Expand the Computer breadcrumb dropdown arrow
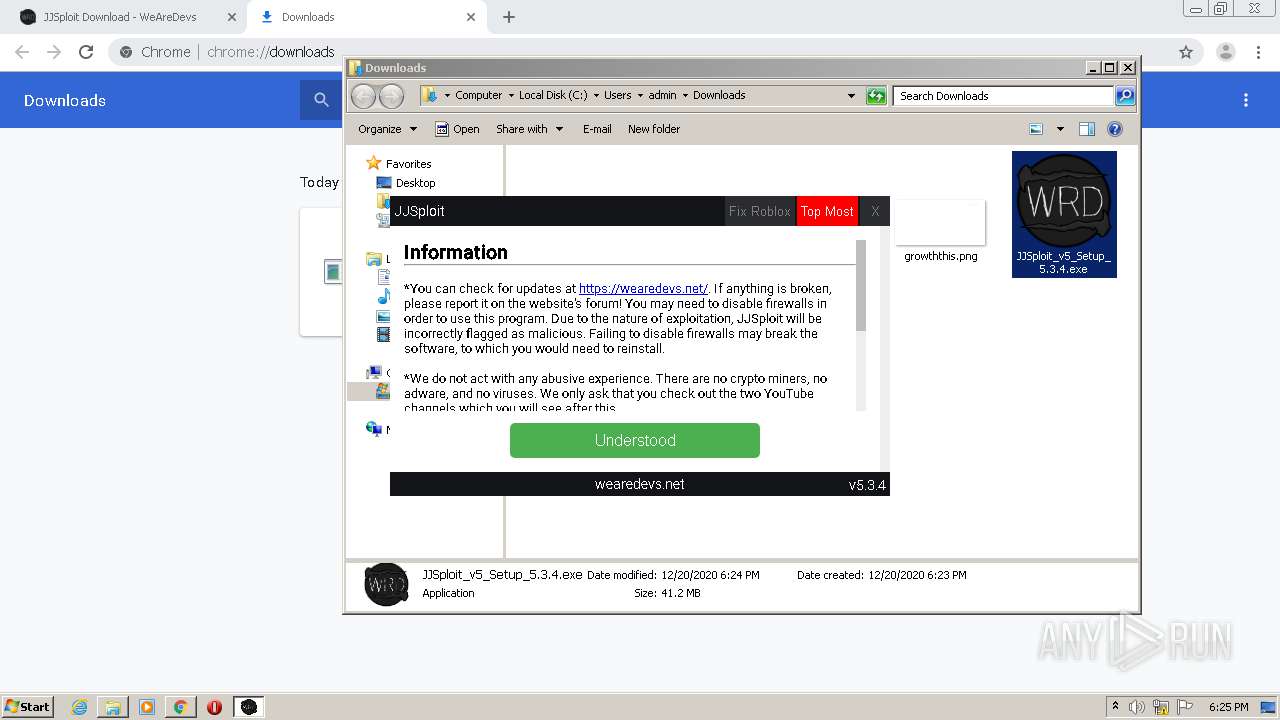Image resolution: width=1280 pixels, height=720 pixels. 511,95
